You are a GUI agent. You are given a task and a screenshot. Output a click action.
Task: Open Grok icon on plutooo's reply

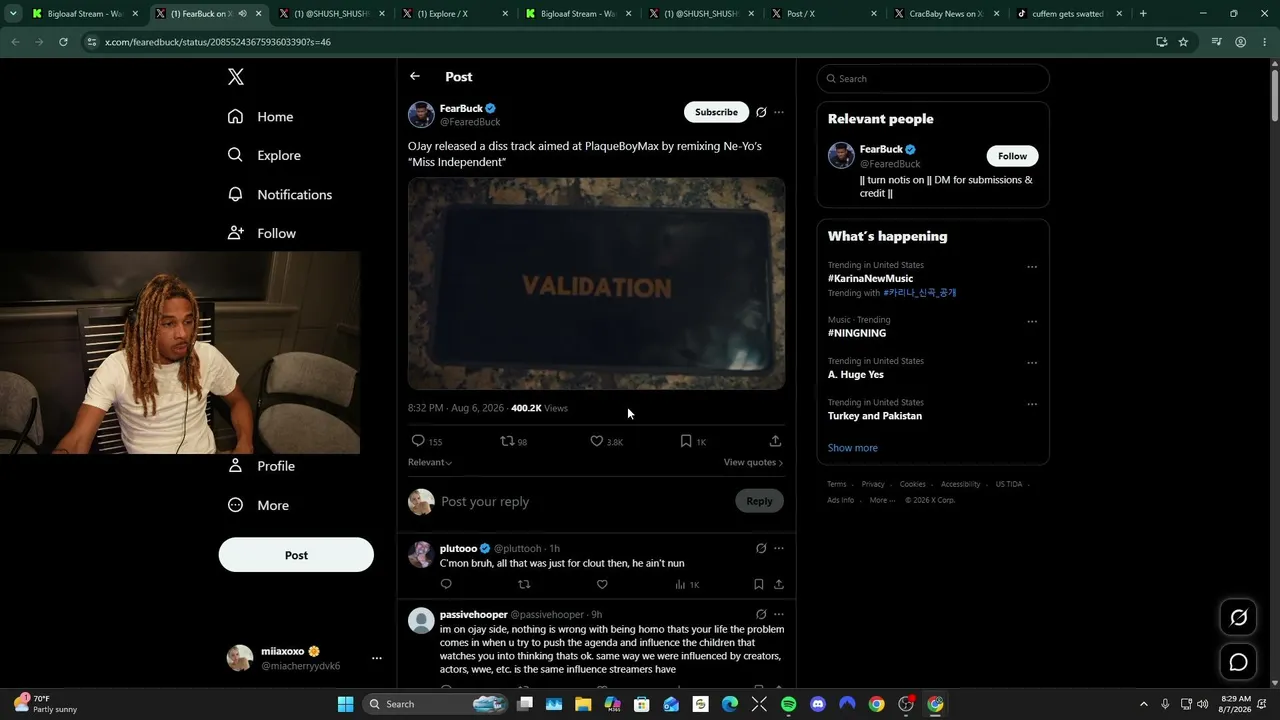(761, 548)
